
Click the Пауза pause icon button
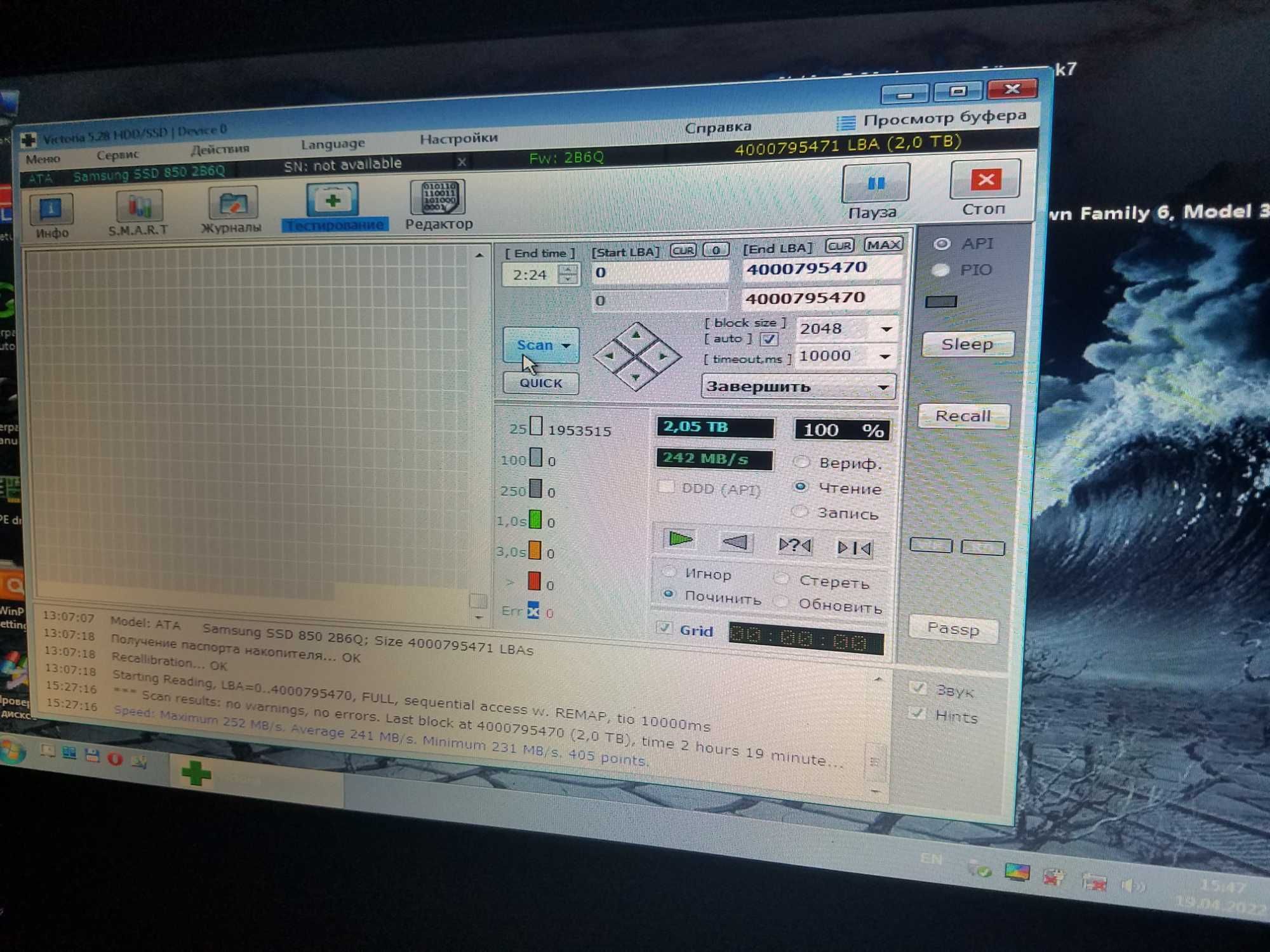(875, 183)
